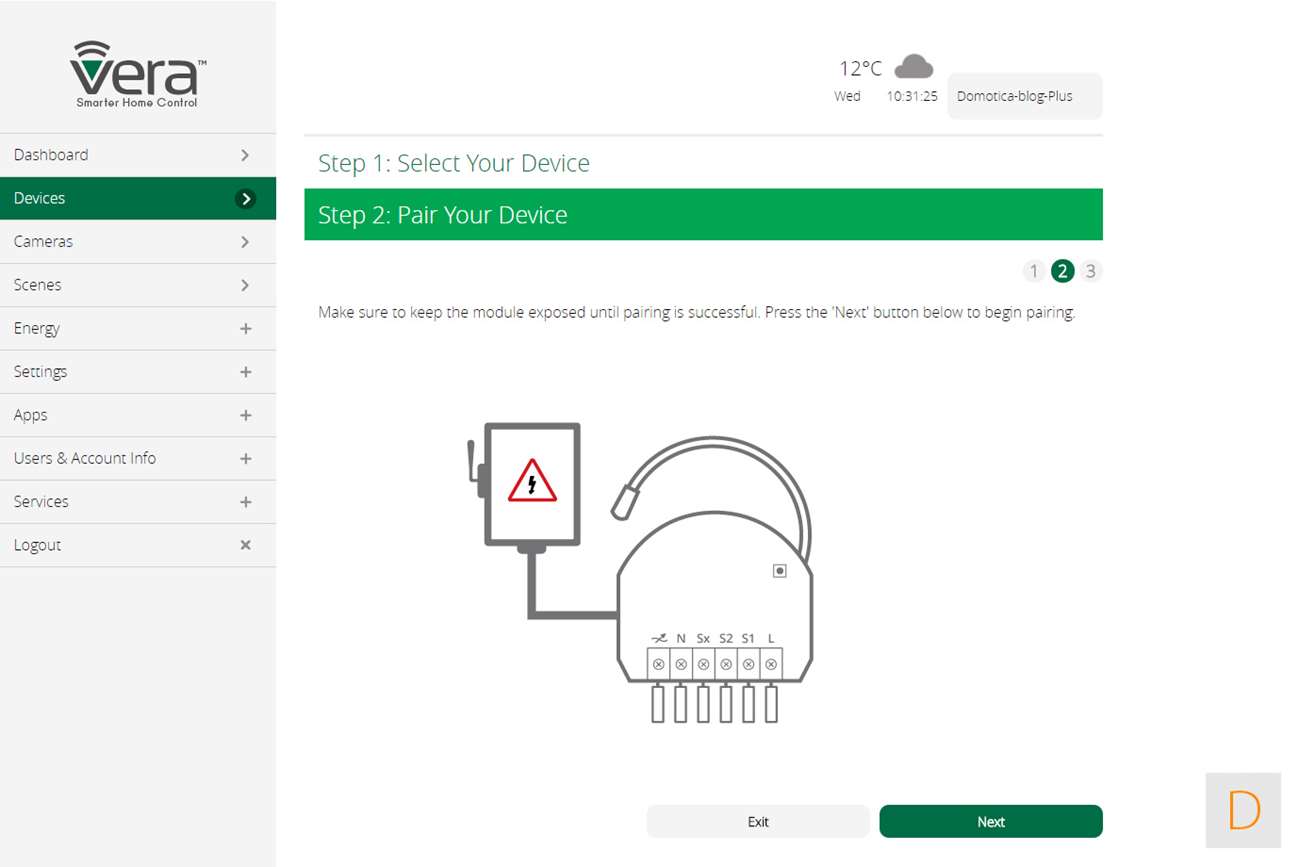Click the cloud weather icon
The image size is (1300, 867).
(913, 67)
